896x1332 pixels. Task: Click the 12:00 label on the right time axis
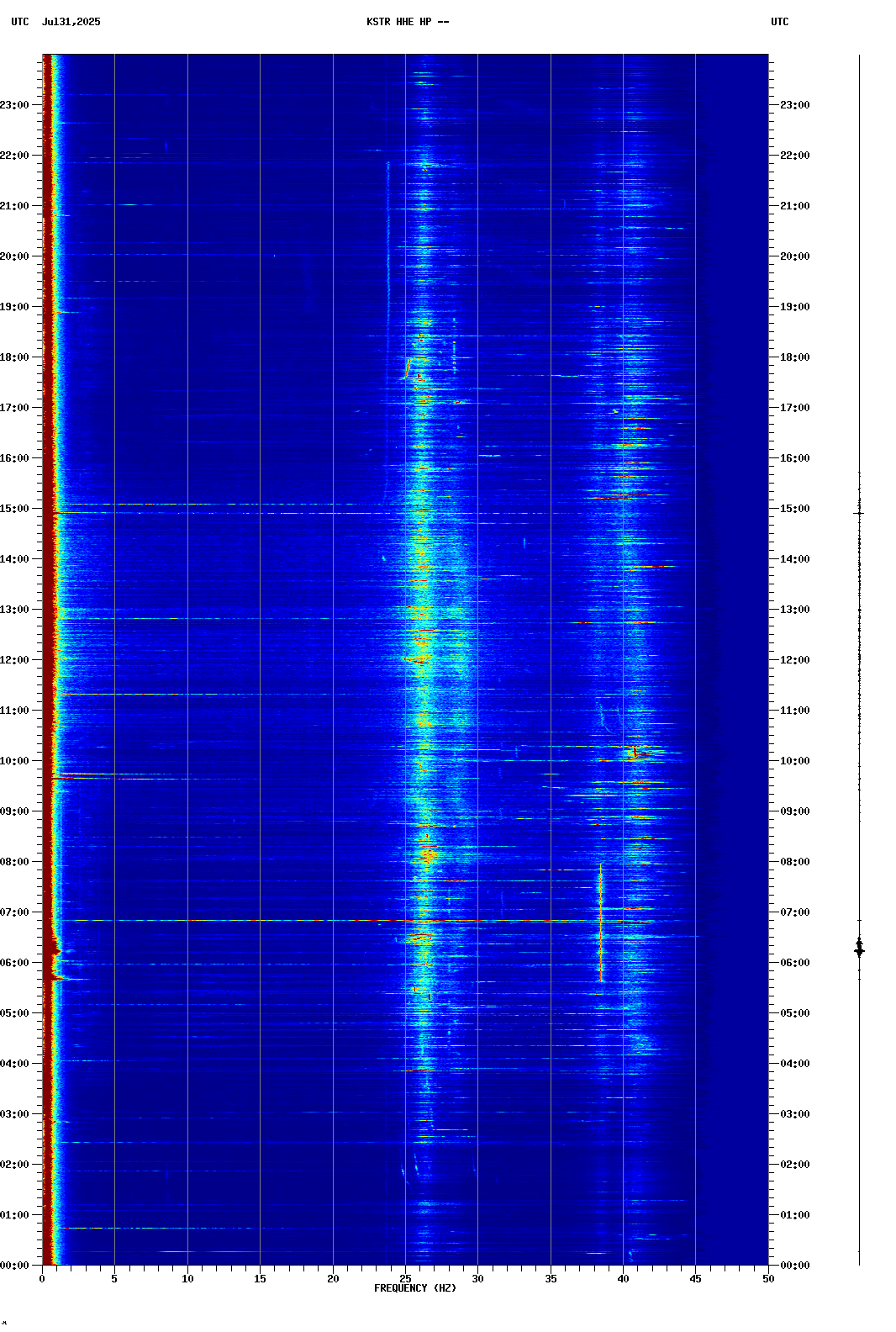click(795, 660)
